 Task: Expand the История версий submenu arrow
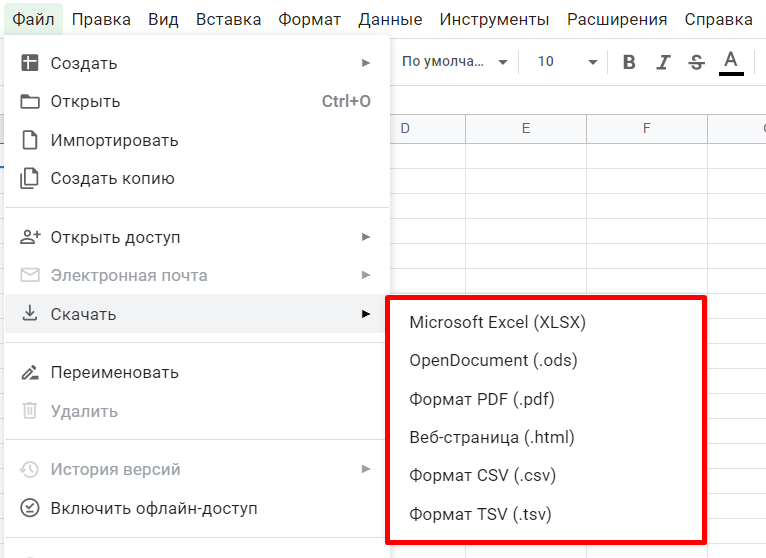[365, 469]
